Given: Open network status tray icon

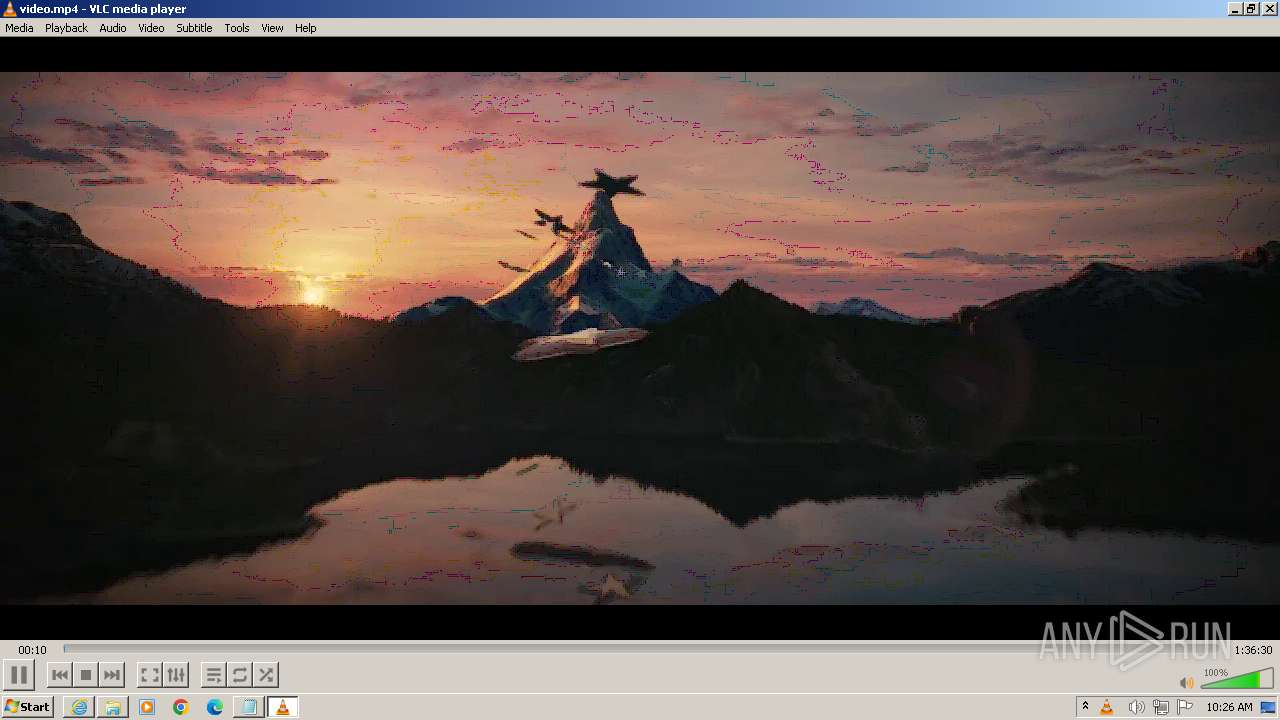Looking at the screenshot, I should click(x=1161, y=707).
